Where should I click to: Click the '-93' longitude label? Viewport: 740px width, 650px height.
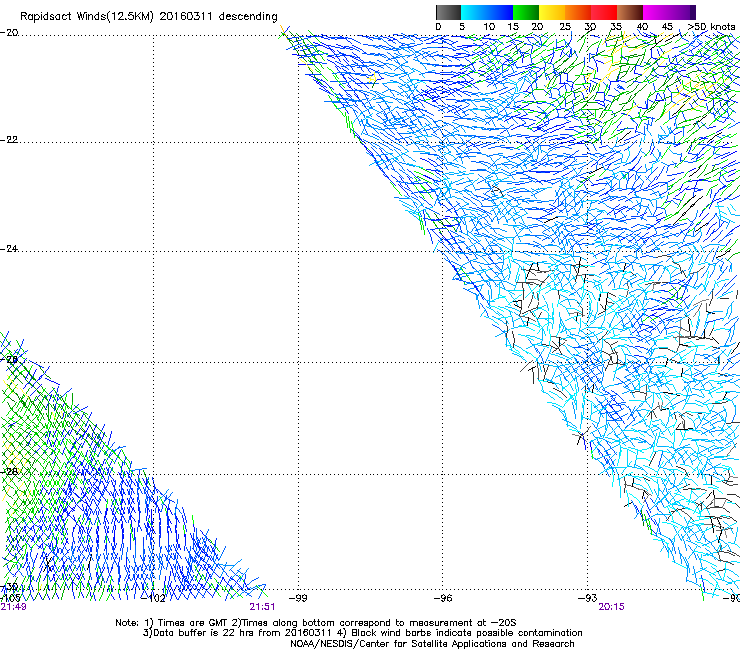click(x=587, y=598)
